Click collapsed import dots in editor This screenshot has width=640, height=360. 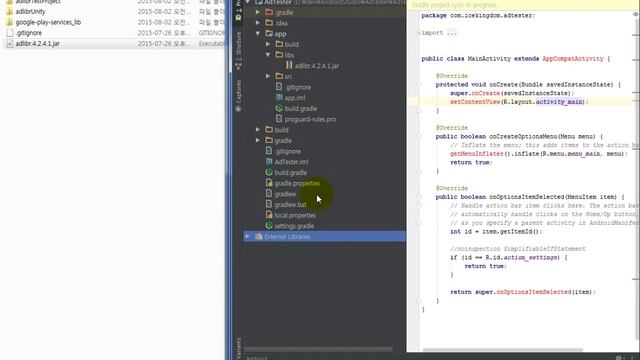point(452,33)
